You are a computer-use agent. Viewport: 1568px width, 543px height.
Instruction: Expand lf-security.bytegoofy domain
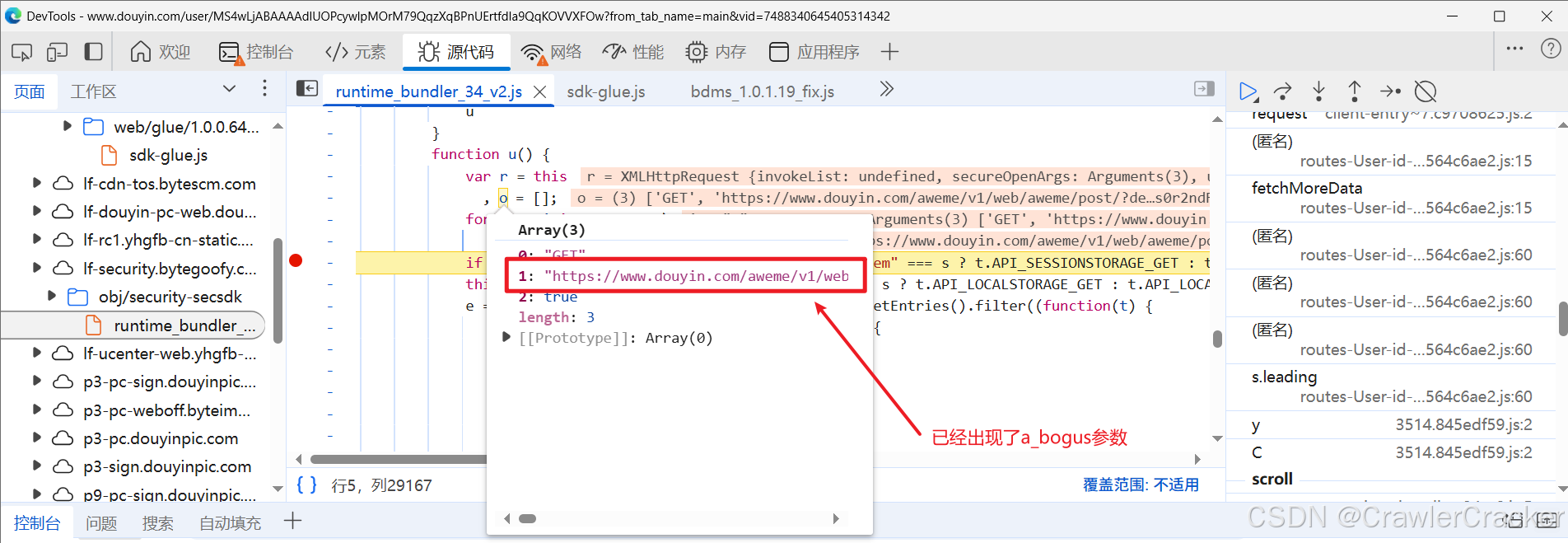tap(36, 268)
